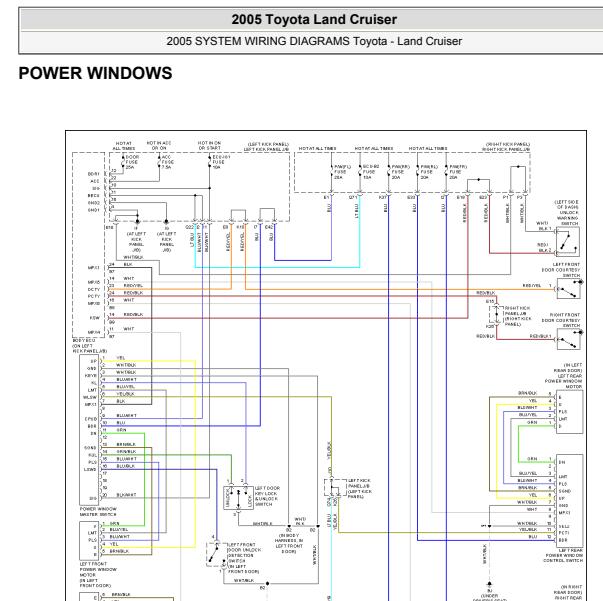
Task: Click the 'ACC FUSE 7.5A' label
Action: pos(167,162)
